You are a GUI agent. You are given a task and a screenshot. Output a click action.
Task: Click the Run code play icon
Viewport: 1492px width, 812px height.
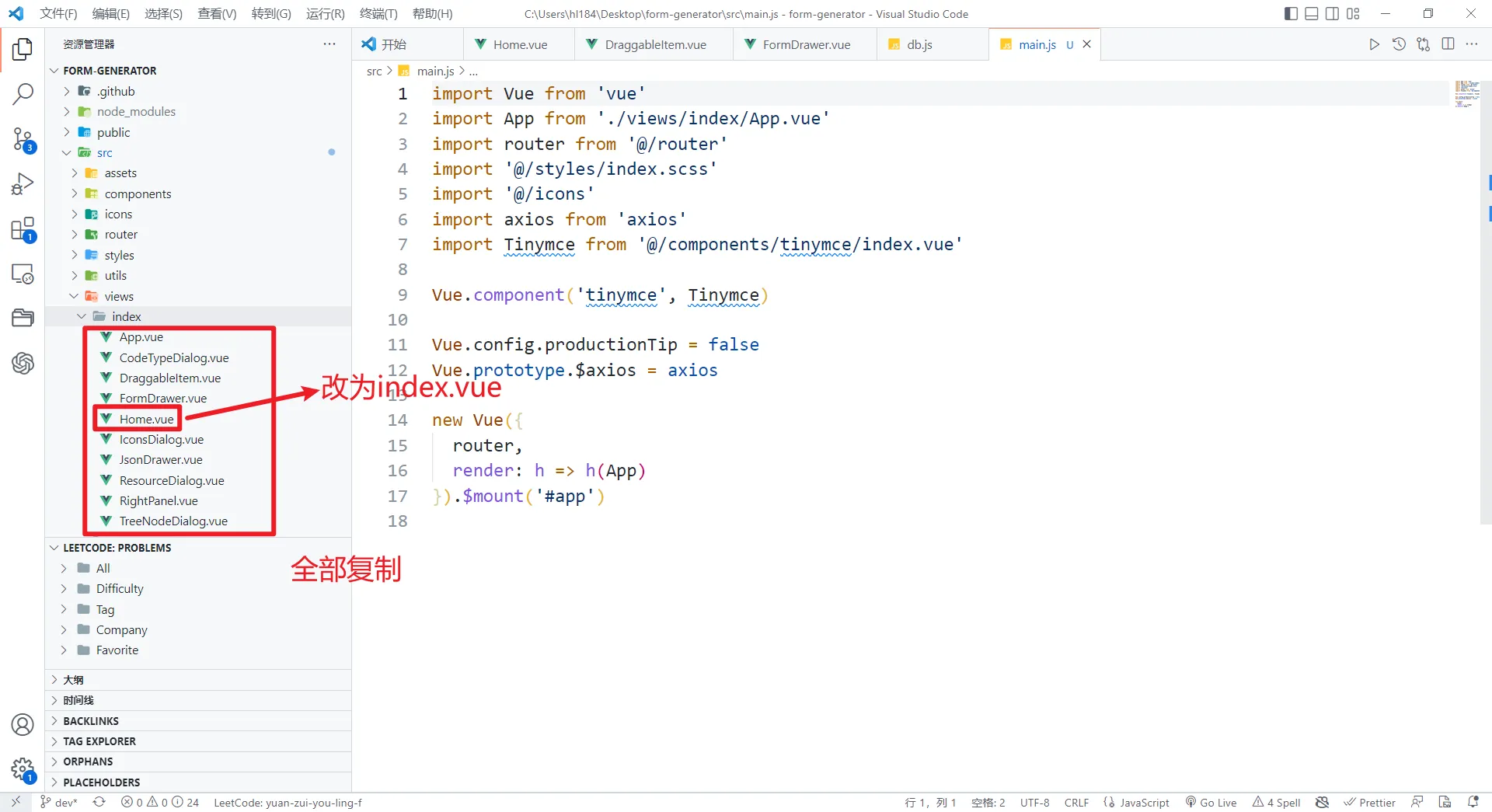click(1374, 44)
